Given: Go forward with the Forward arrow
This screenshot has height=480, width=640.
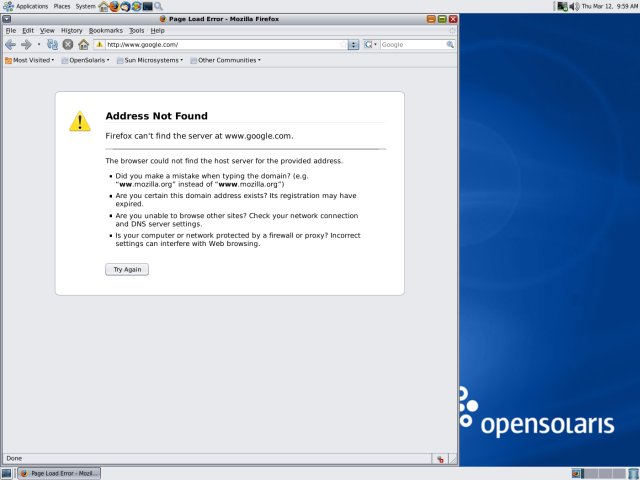Looking at the screenshot, I should click(26, 44).
